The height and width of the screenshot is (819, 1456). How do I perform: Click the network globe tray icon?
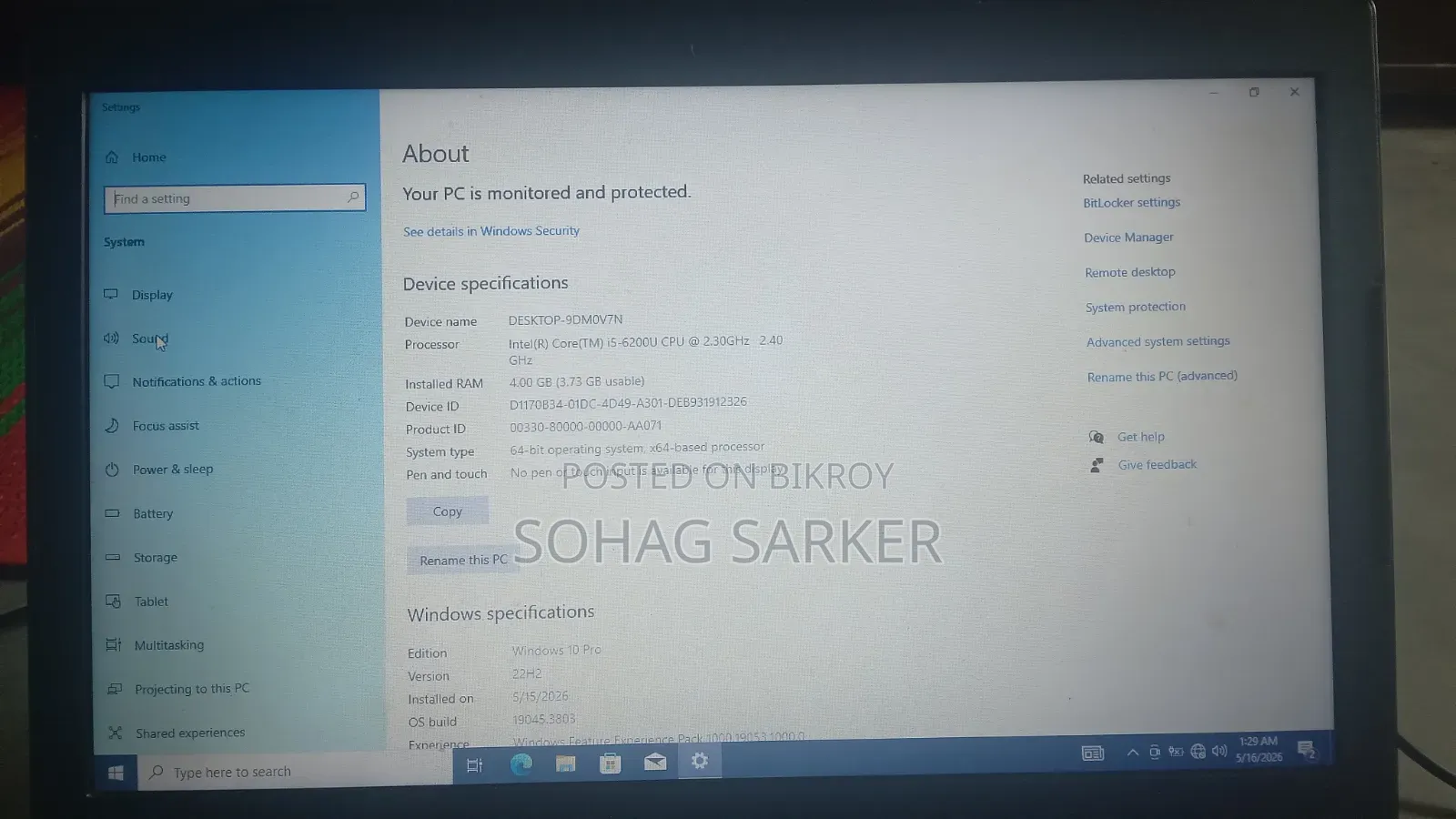(1198, 751)
